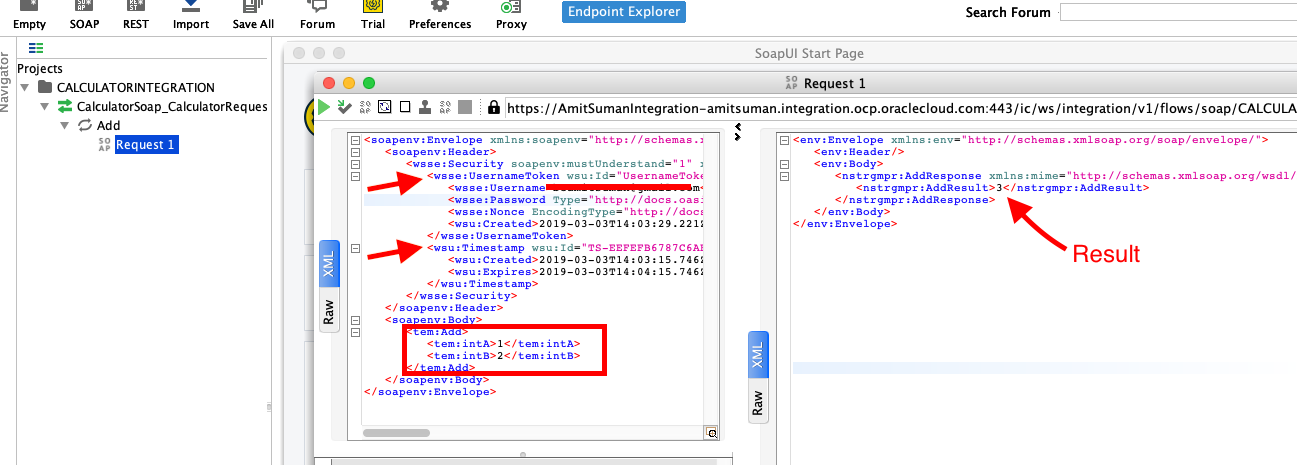Screen dimensions: 1297x465
Task: Select the endpoint URL dropdown field
Action: point(900,107)
